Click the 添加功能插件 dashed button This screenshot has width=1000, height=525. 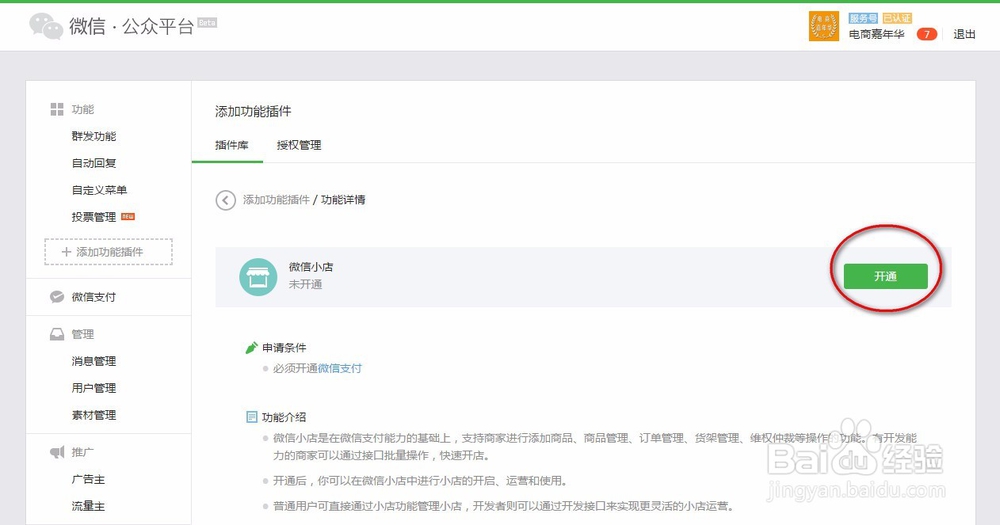pos(108,252)
